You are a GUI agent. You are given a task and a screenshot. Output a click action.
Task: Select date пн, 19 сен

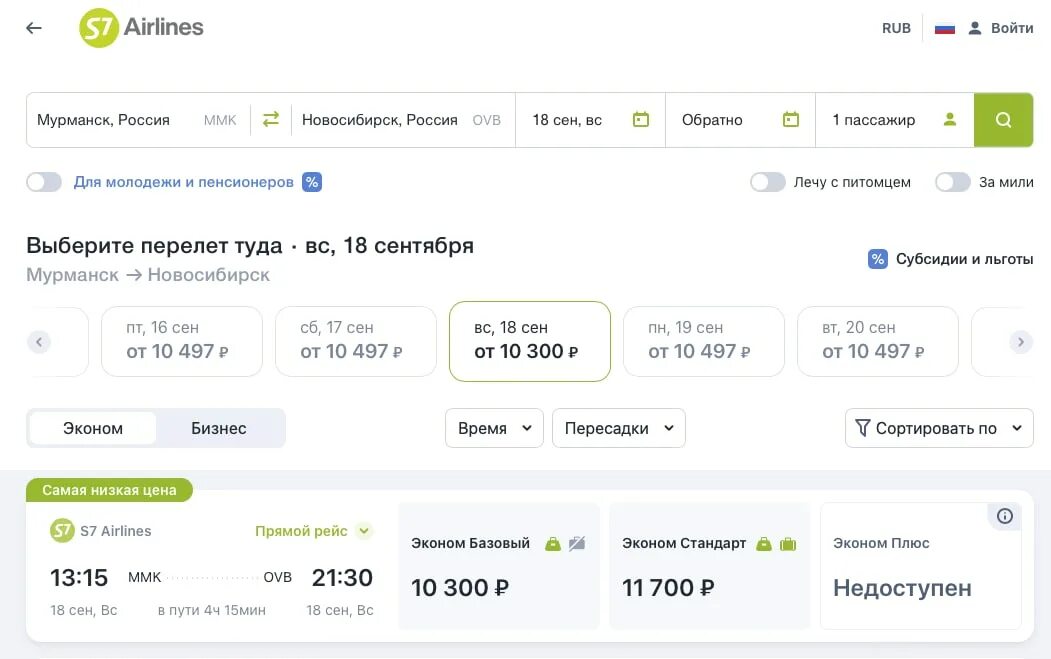(x=704, y=341)
